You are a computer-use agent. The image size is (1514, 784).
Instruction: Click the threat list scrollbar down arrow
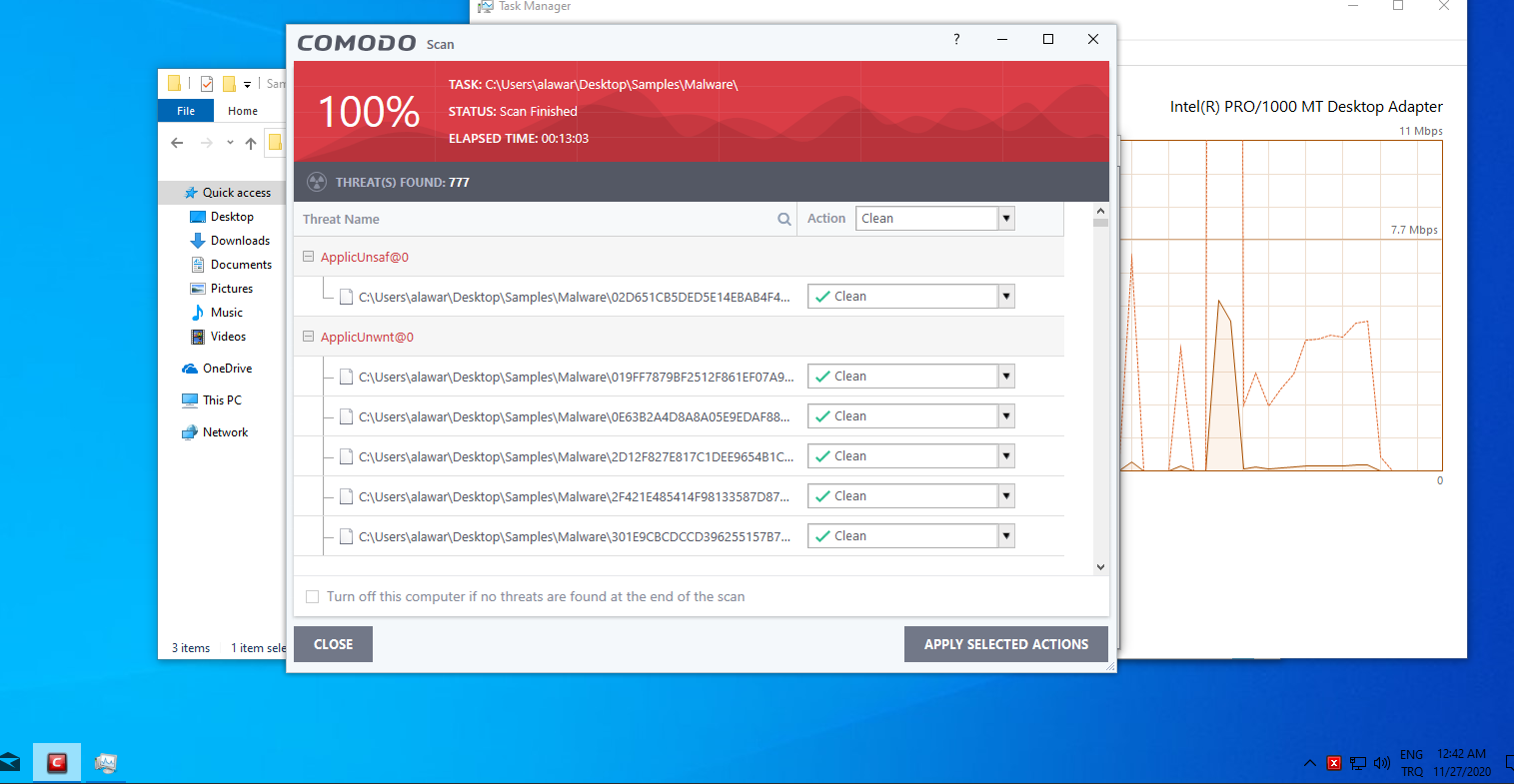click(1100, 567)
